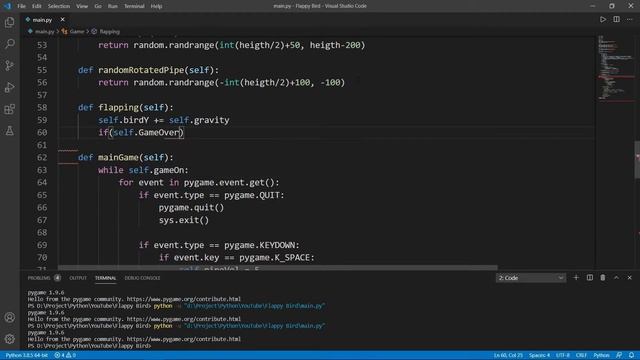Run Python file with play icon

coord(603,19)
